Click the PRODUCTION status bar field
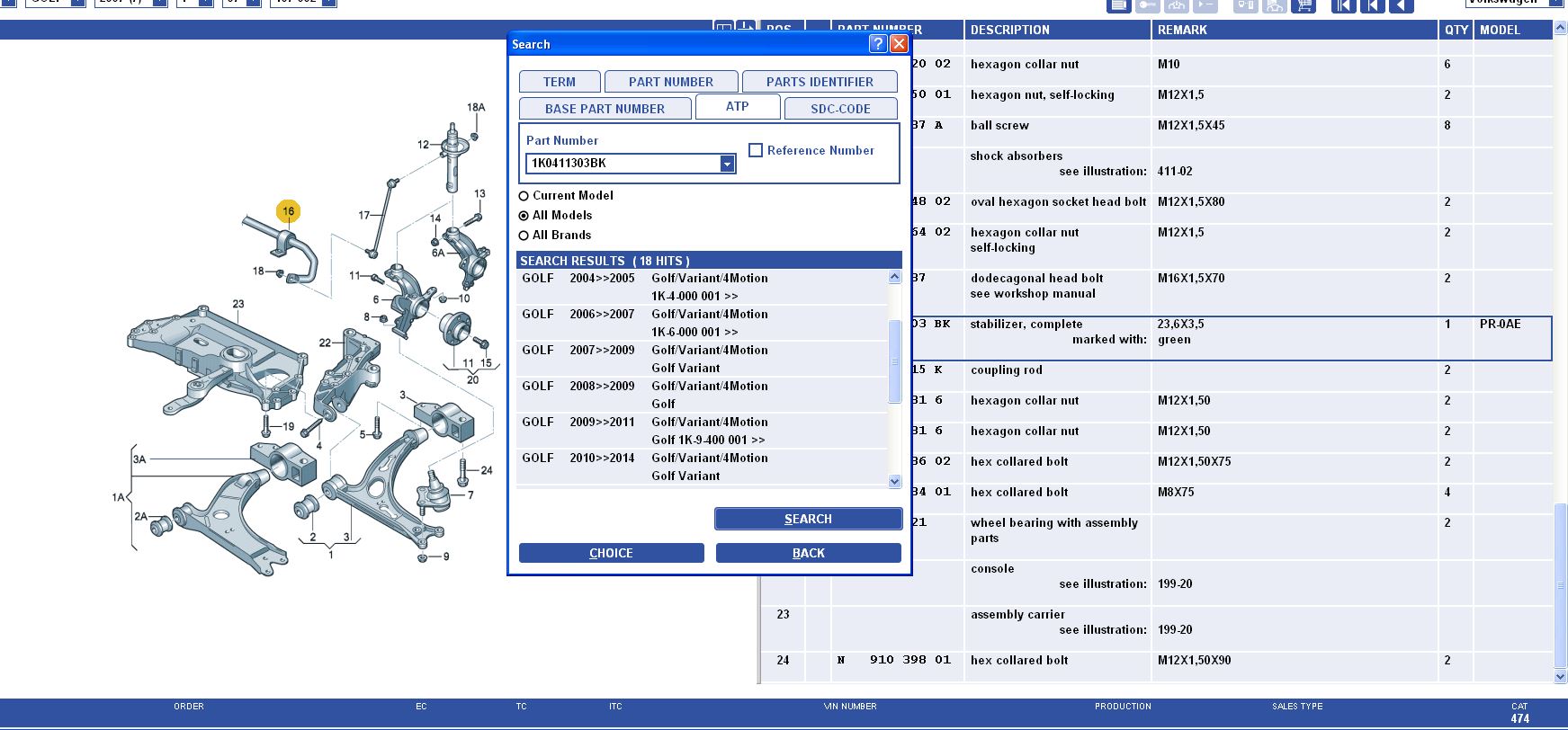 pos(1123,707)
